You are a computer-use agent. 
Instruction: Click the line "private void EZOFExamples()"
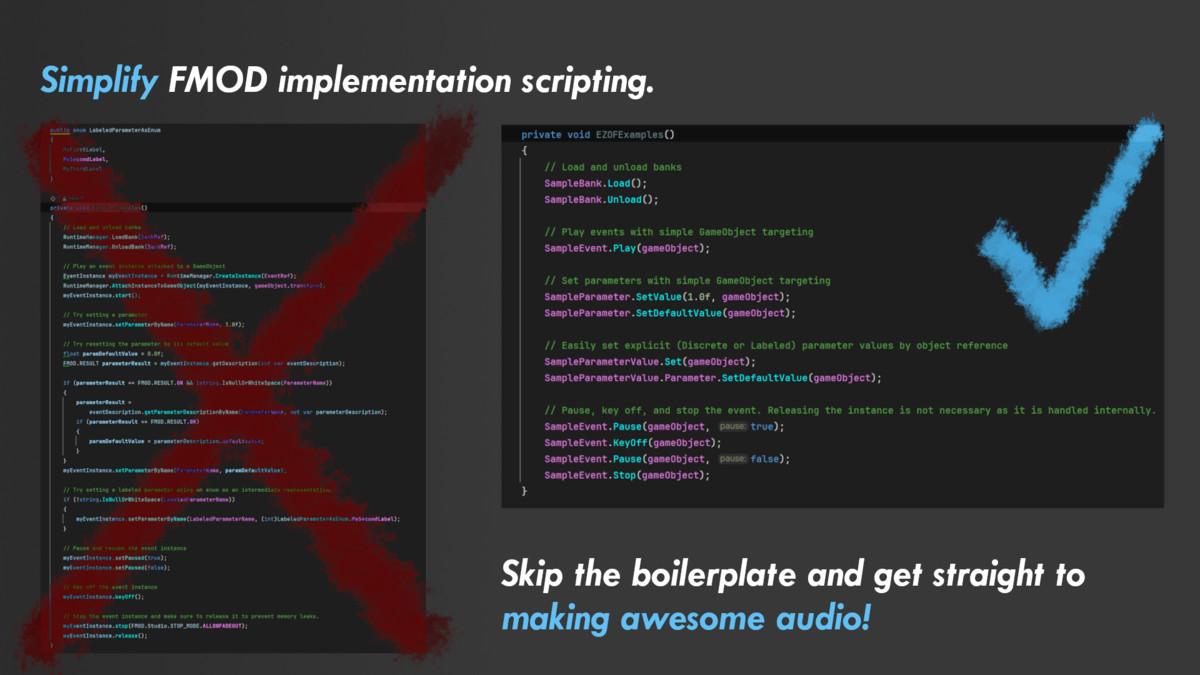coord(598,134)
